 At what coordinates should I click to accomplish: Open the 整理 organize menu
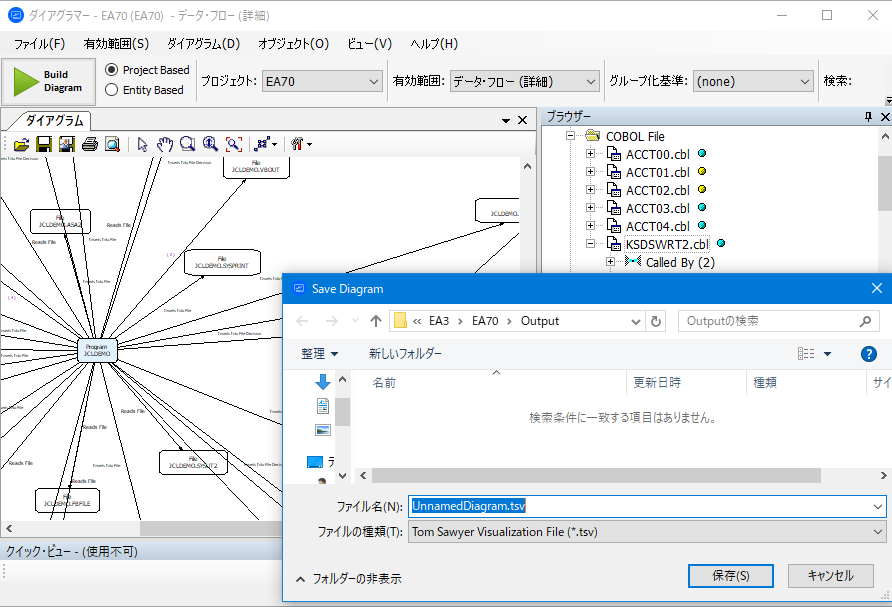[319, 354]
